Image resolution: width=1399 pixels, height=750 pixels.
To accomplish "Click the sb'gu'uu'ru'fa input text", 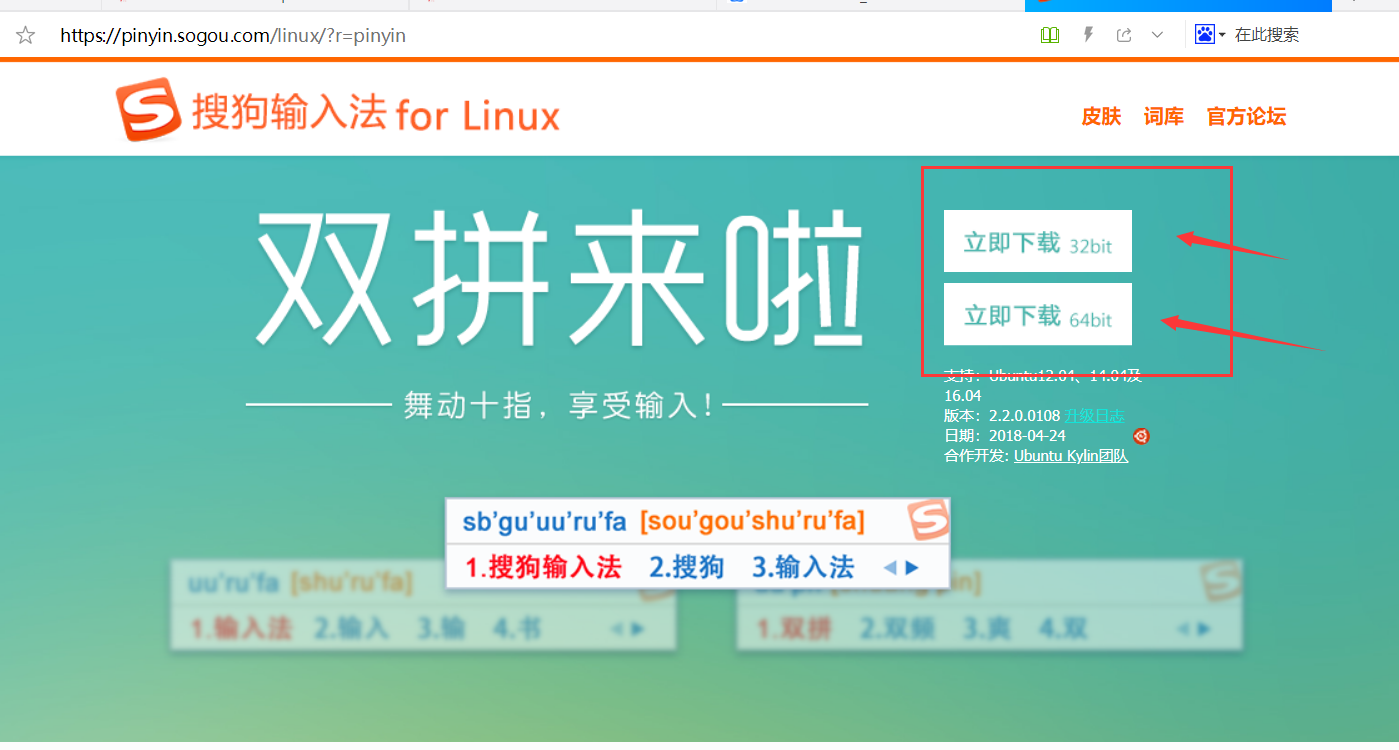I will tap(545, 521).
